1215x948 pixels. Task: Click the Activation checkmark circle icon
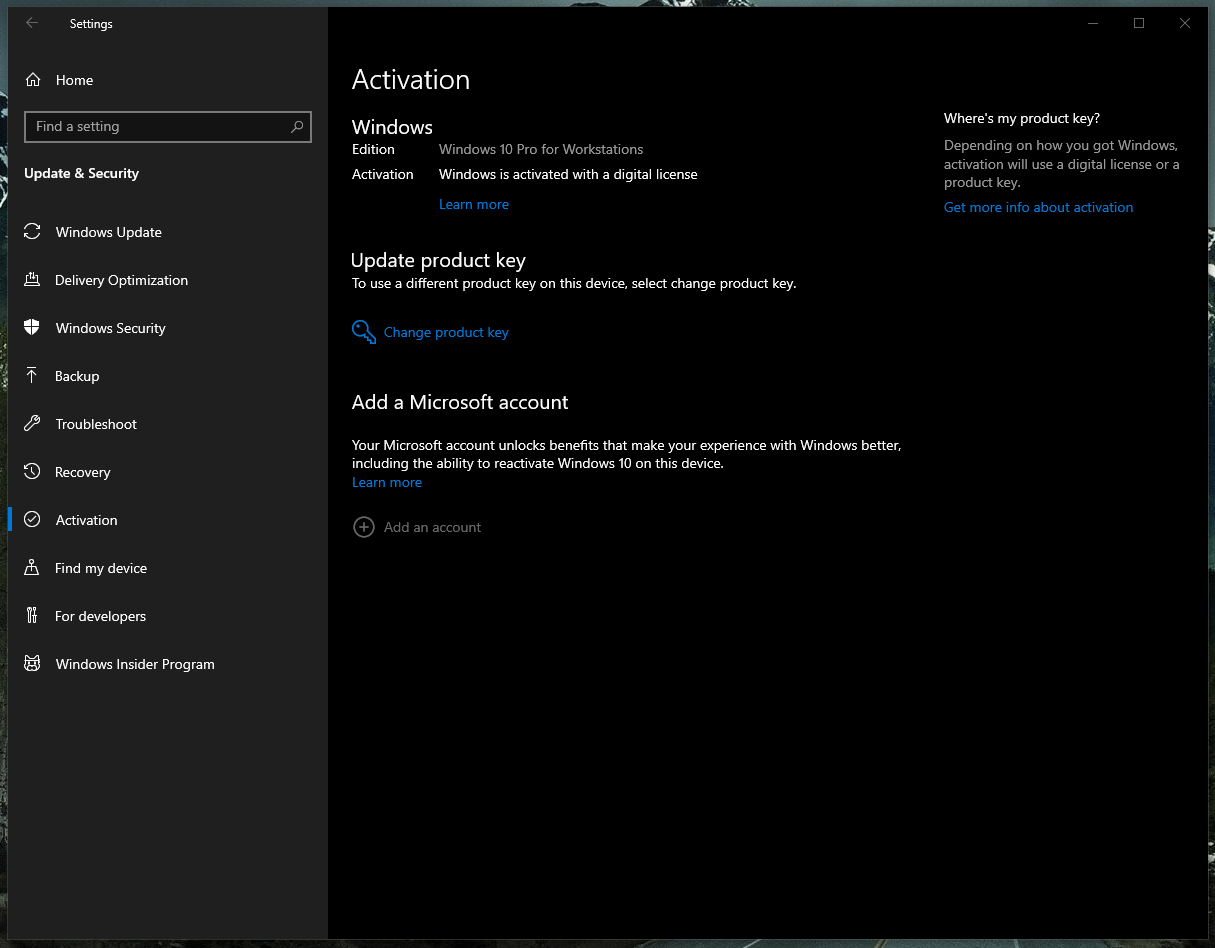[x=33, y=520]
